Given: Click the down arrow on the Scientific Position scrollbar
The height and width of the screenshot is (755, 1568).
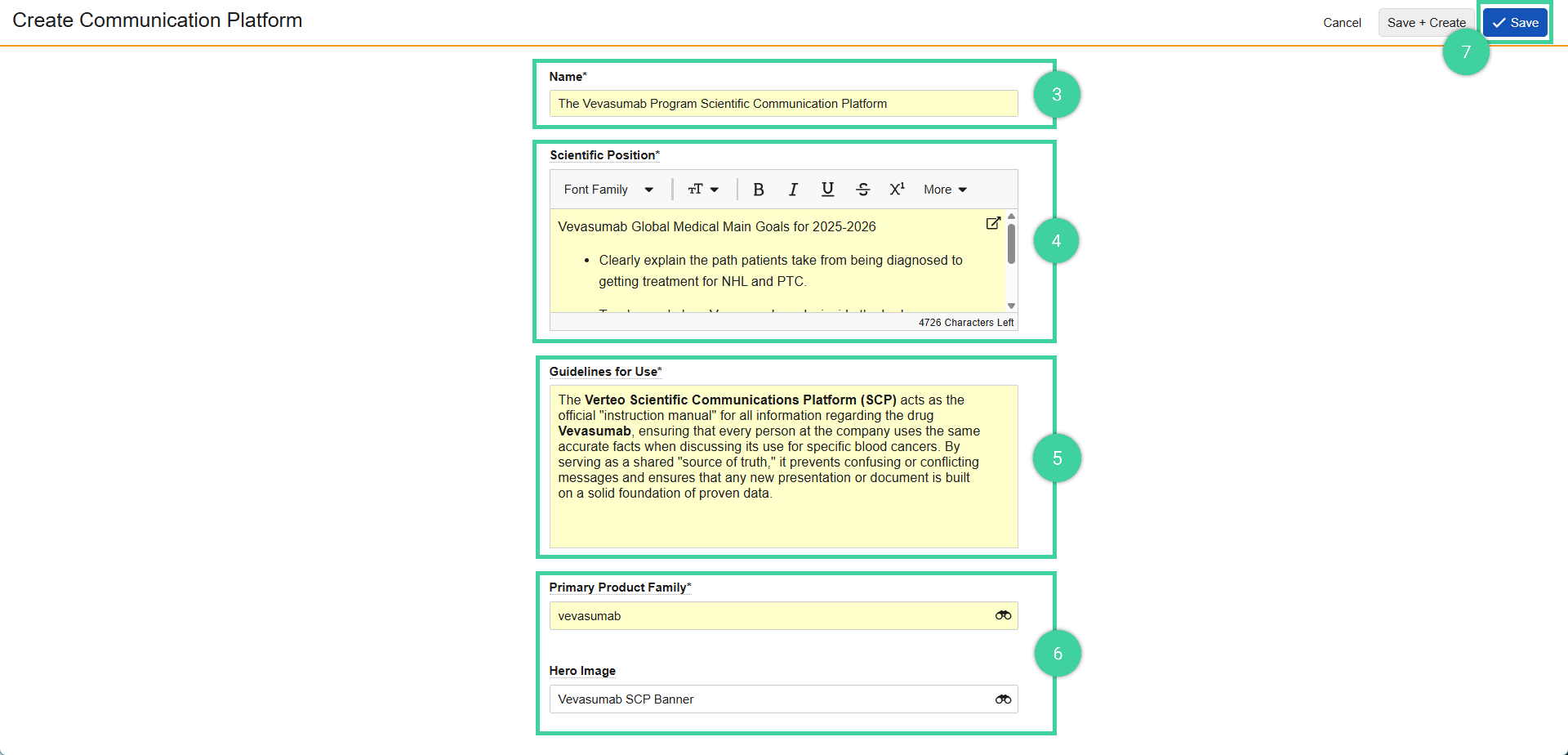Looking at the screenshot, I should (1011, 304).
